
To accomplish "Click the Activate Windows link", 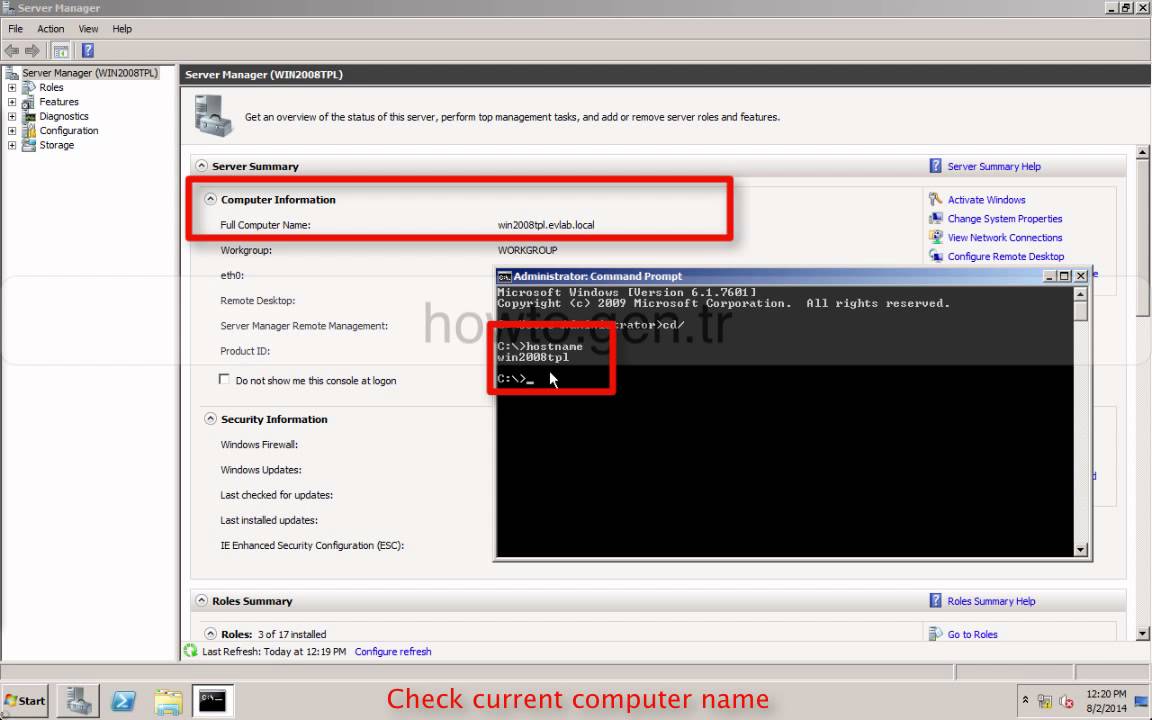I will pos(986,200).
